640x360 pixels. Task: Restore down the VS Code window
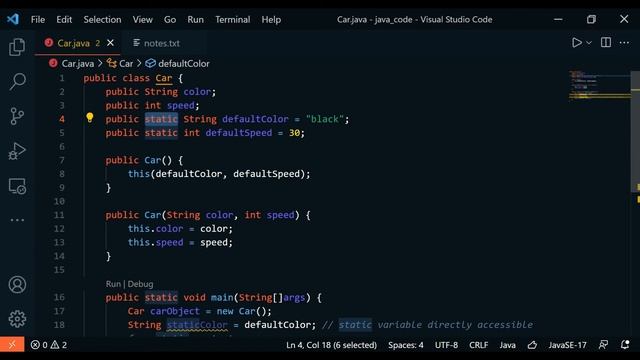click(x=591, y=19)
